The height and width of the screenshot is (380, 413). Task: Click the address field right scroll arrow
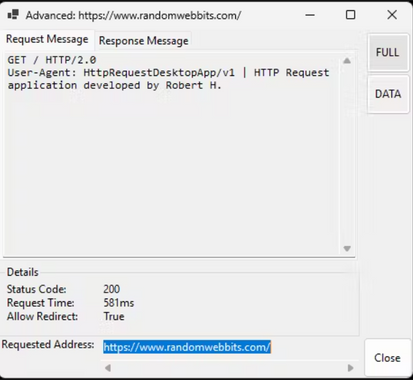coord(350,368)
